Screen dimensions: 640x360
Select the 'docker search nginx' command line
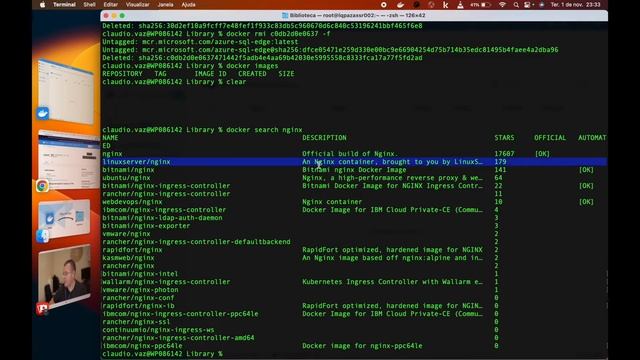click(202, 130)
